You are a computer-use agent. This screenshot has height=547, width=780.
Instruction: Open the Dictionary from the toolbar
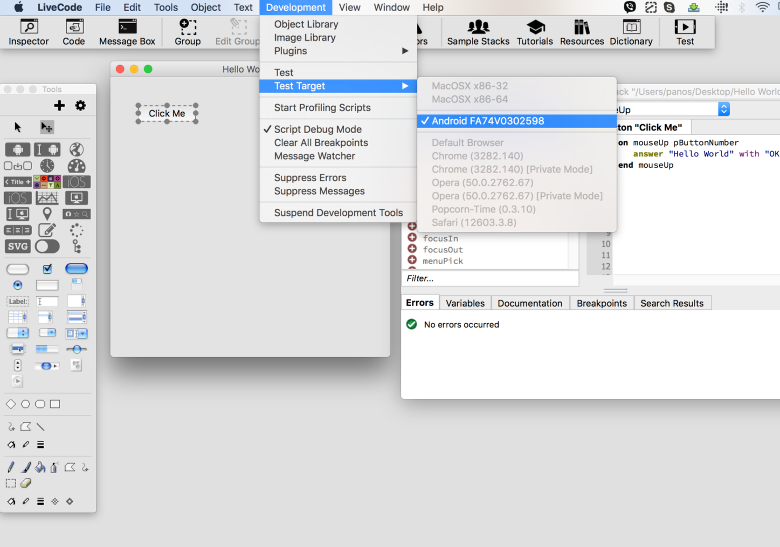pos(631,33)
